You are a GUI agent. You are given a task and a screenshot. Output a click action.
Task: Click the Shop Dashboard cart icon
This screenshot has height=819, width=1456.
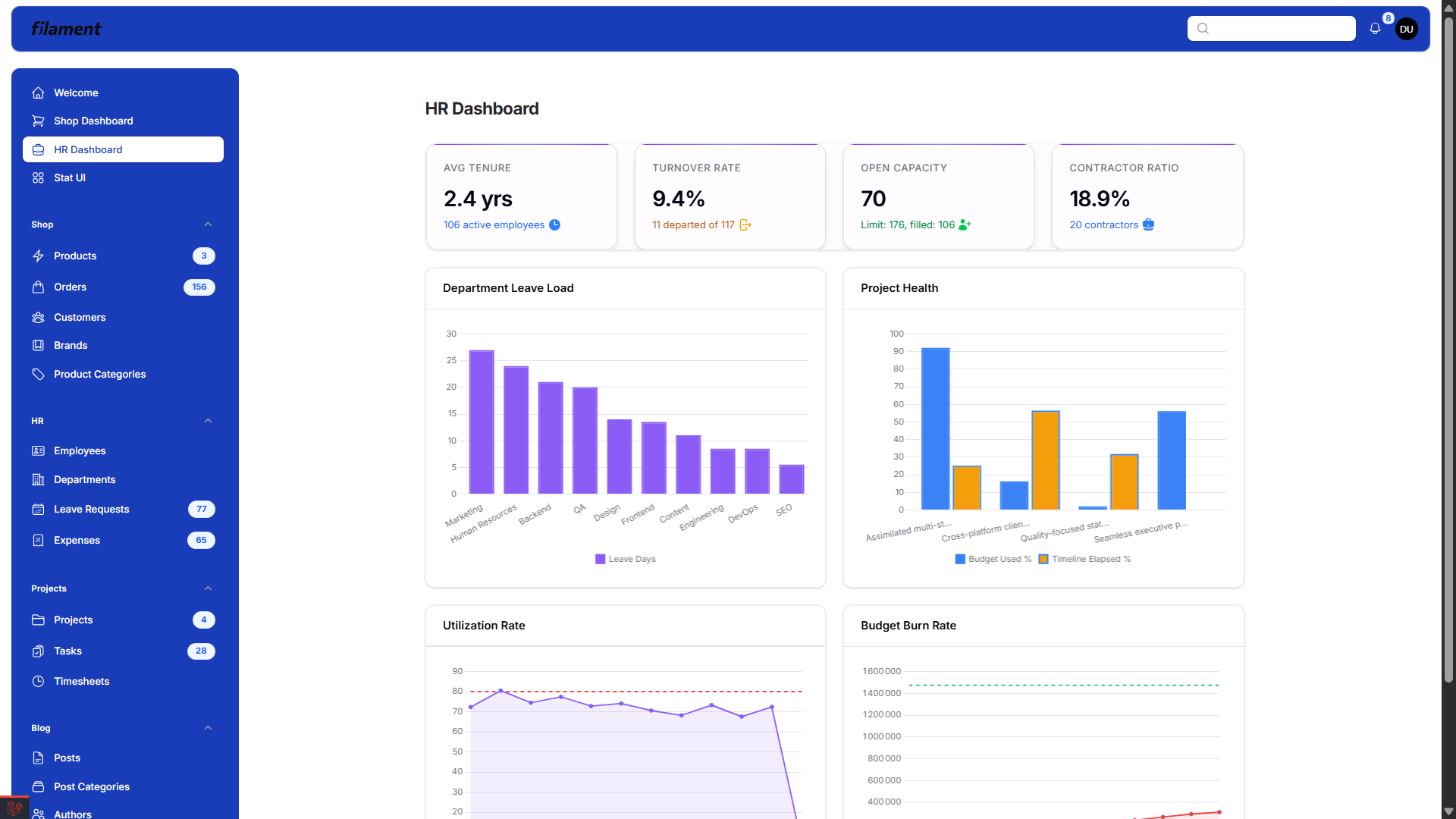(38, 121)
